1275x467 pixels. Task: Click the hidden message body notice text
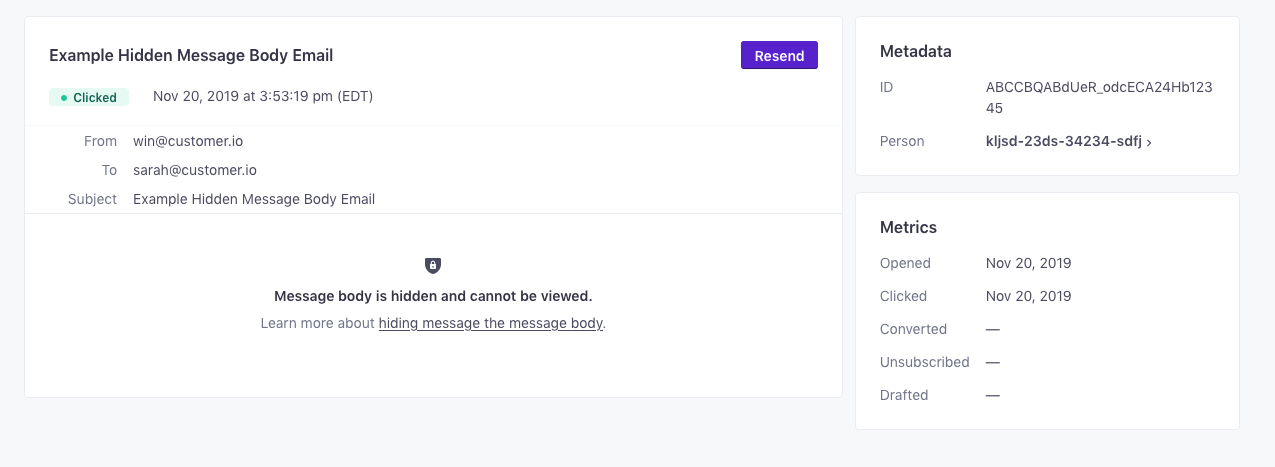pyautogui.click(x=433, y=296)
